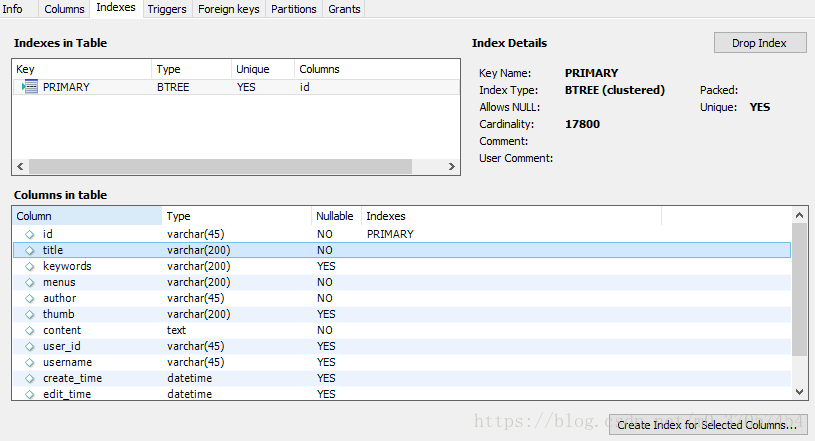The height and width of the screenshot is (441, 815).
Task: Open the Partitions tab
Action: click(294, 9)
